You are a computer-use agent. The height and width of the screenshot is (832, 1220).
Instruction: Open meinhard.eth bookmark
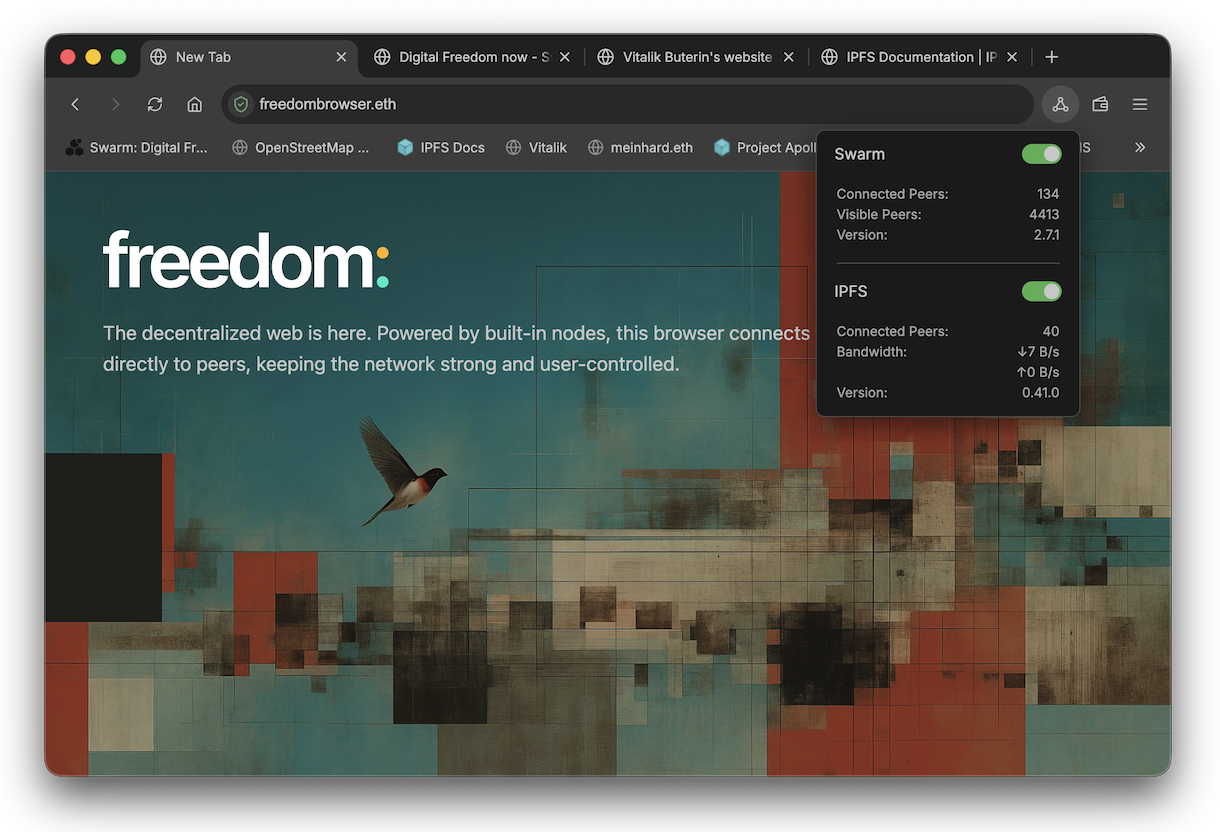640,147
